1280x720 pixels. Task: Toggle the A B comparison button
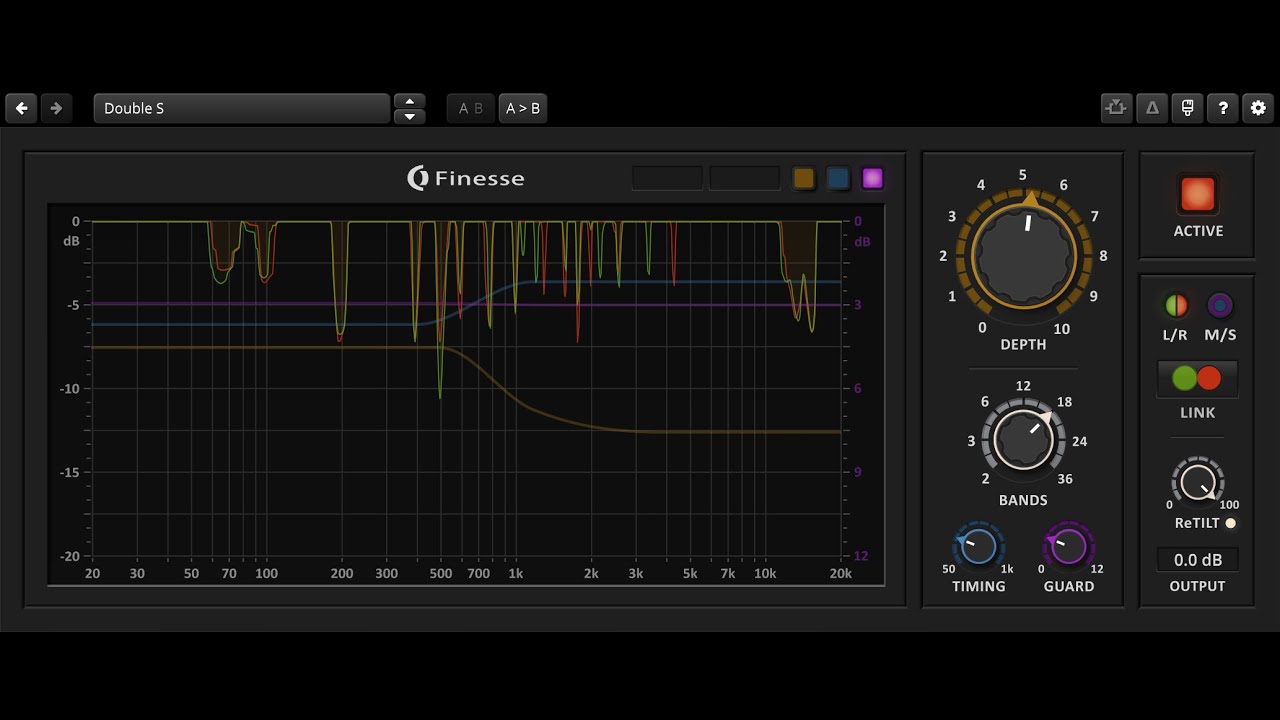point(471,108)
